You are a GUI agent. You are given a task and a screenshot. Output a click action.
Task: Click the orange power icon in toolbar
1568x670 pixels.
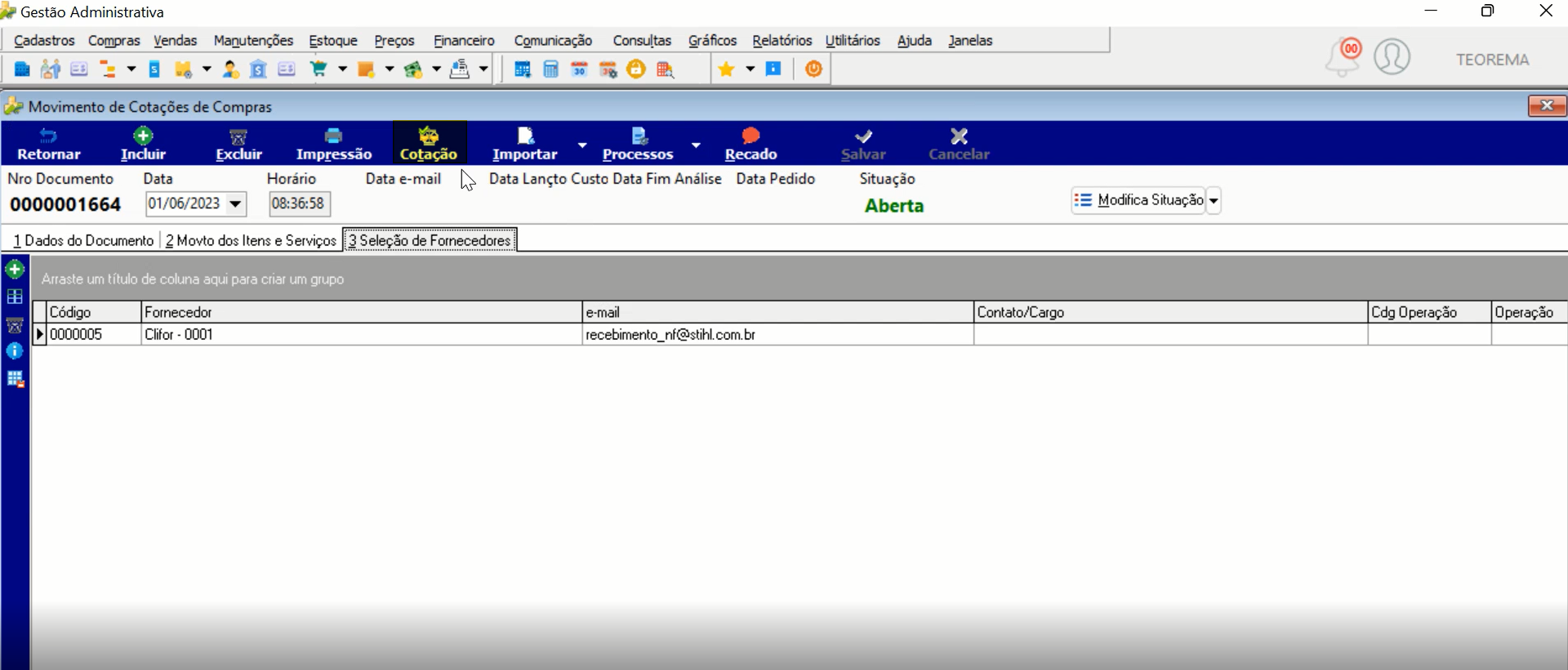(813, 69)
